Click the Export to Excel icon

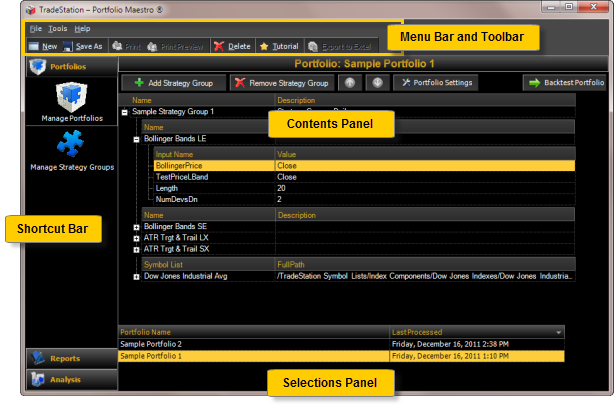[x=313, y=47]
